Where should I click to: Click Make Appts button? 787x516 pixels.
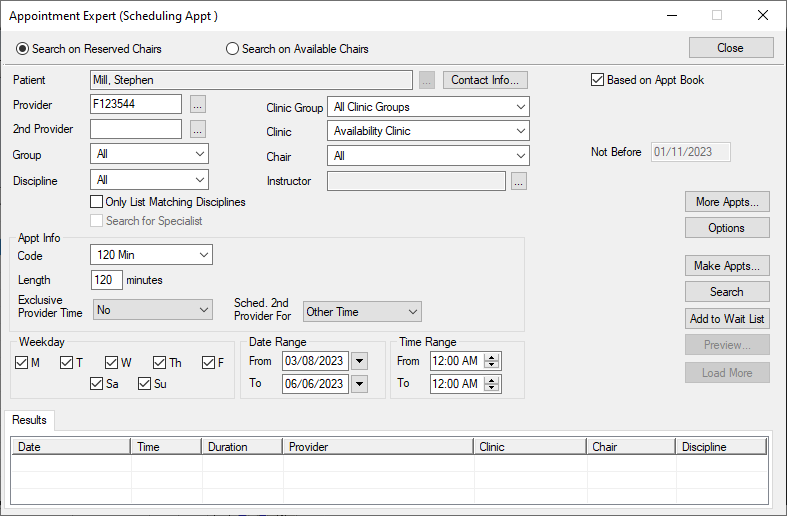[x=727, y=266]
